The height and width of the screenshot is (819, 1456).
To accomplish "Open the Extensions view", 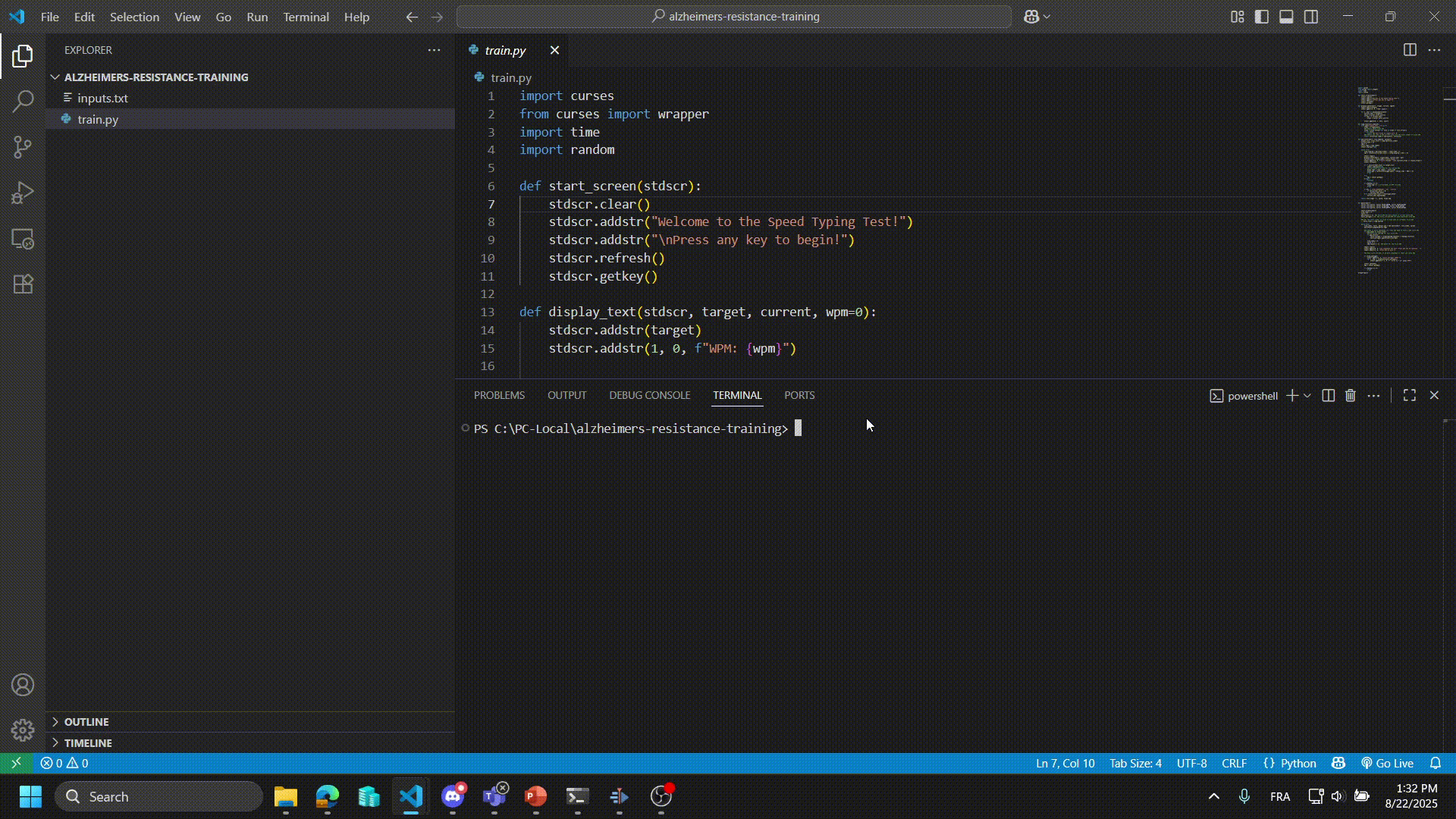I will (x=23, y=284).
